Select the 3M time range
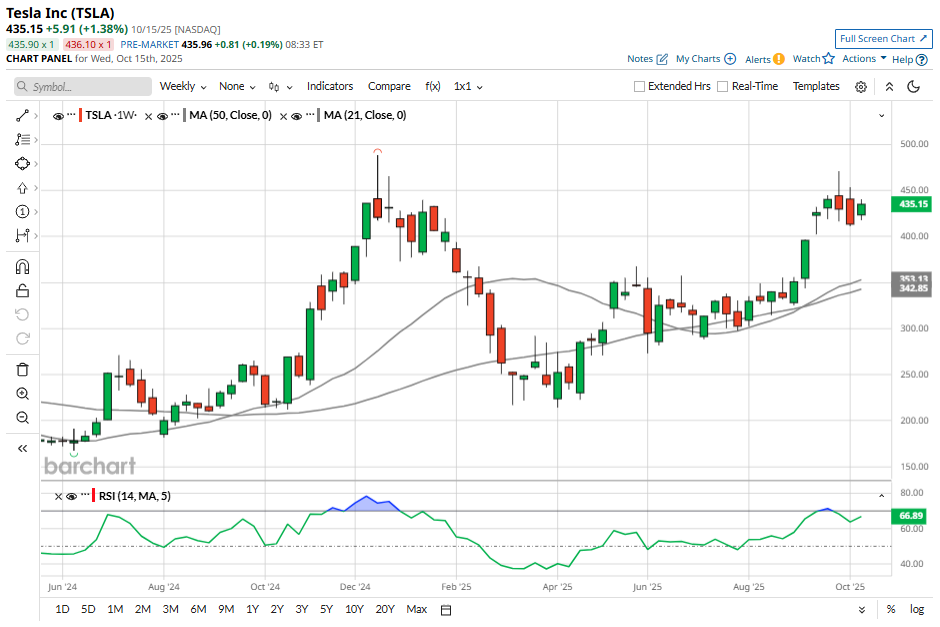This screenshot has width=940, height=627. 170,610
